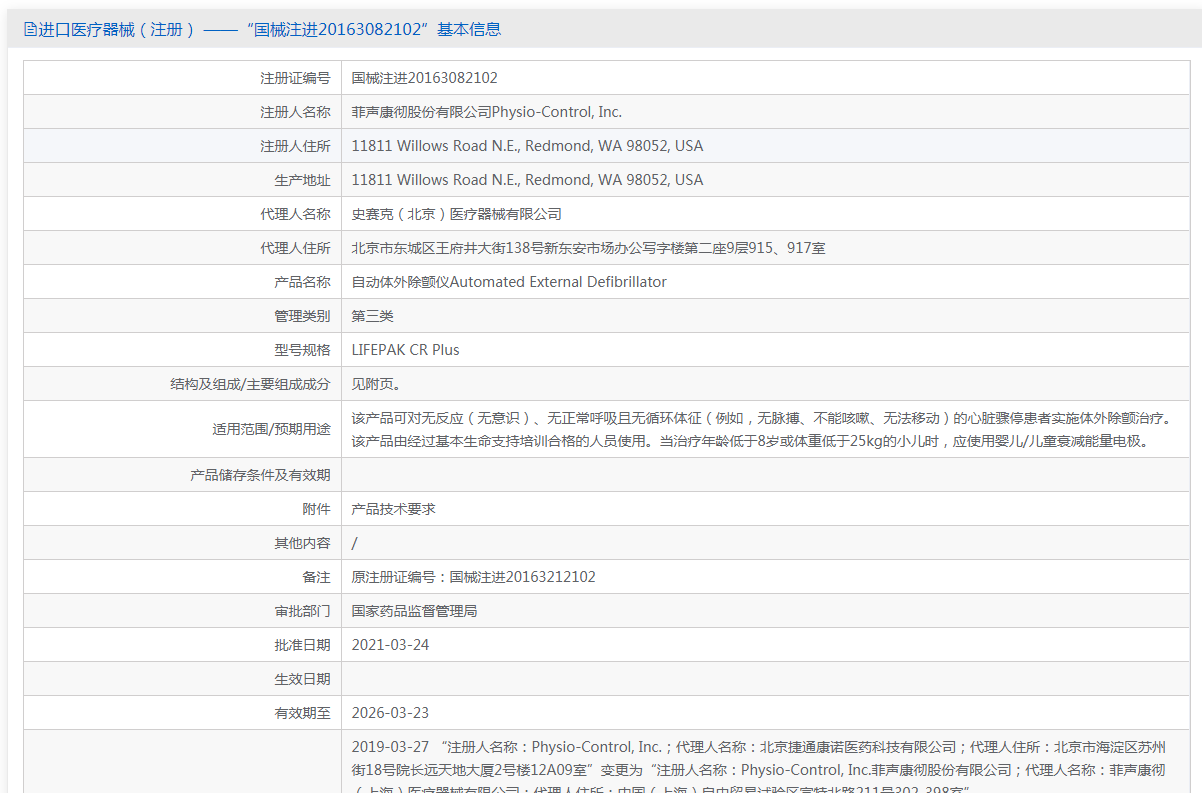Click the title text 进口医疗器械（注册）
The image size is (1202, 793).
pyautogui.click(x=117, y=30)
